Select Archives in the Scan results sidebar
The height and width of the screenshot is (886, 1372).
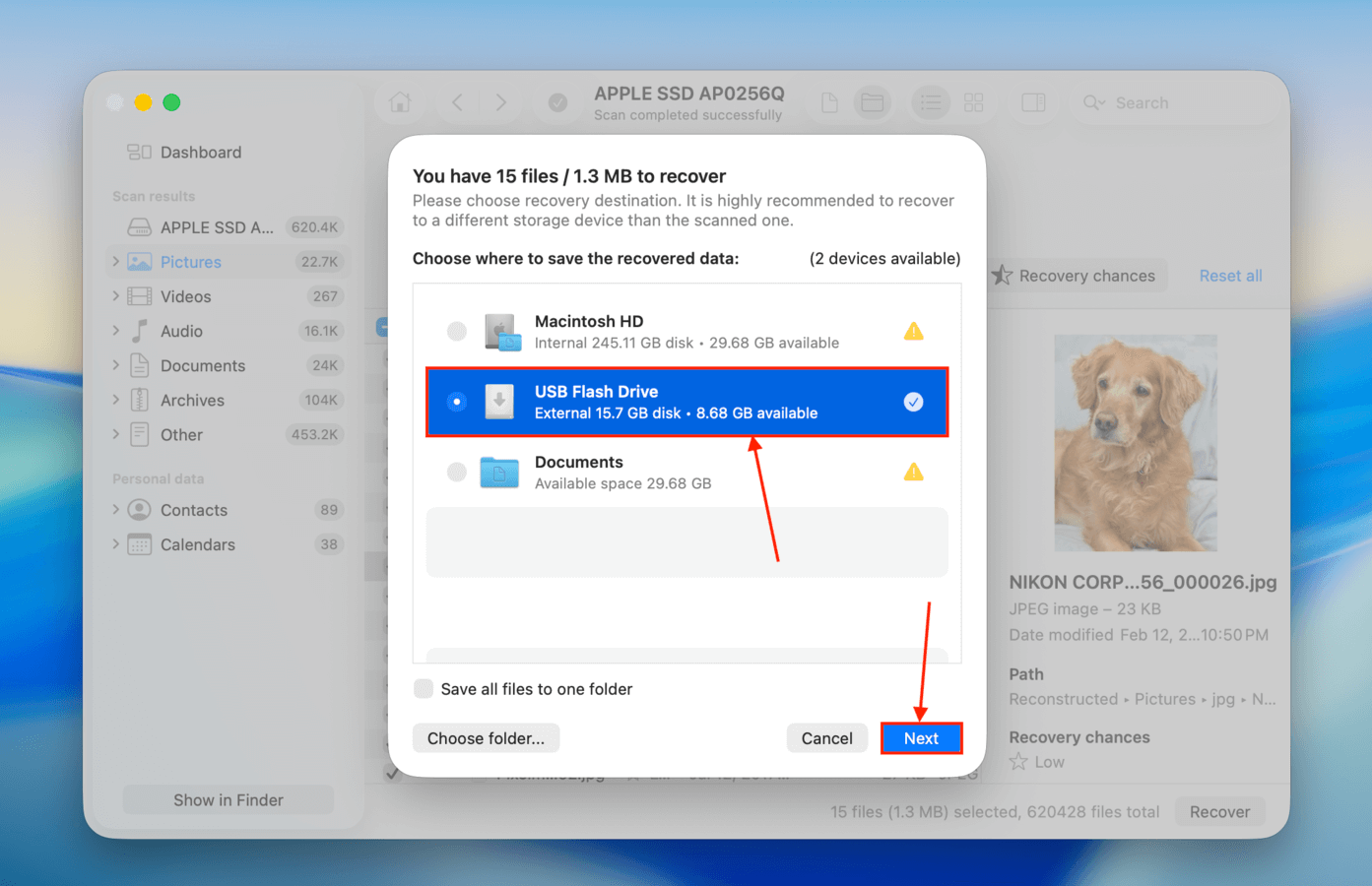190,400
